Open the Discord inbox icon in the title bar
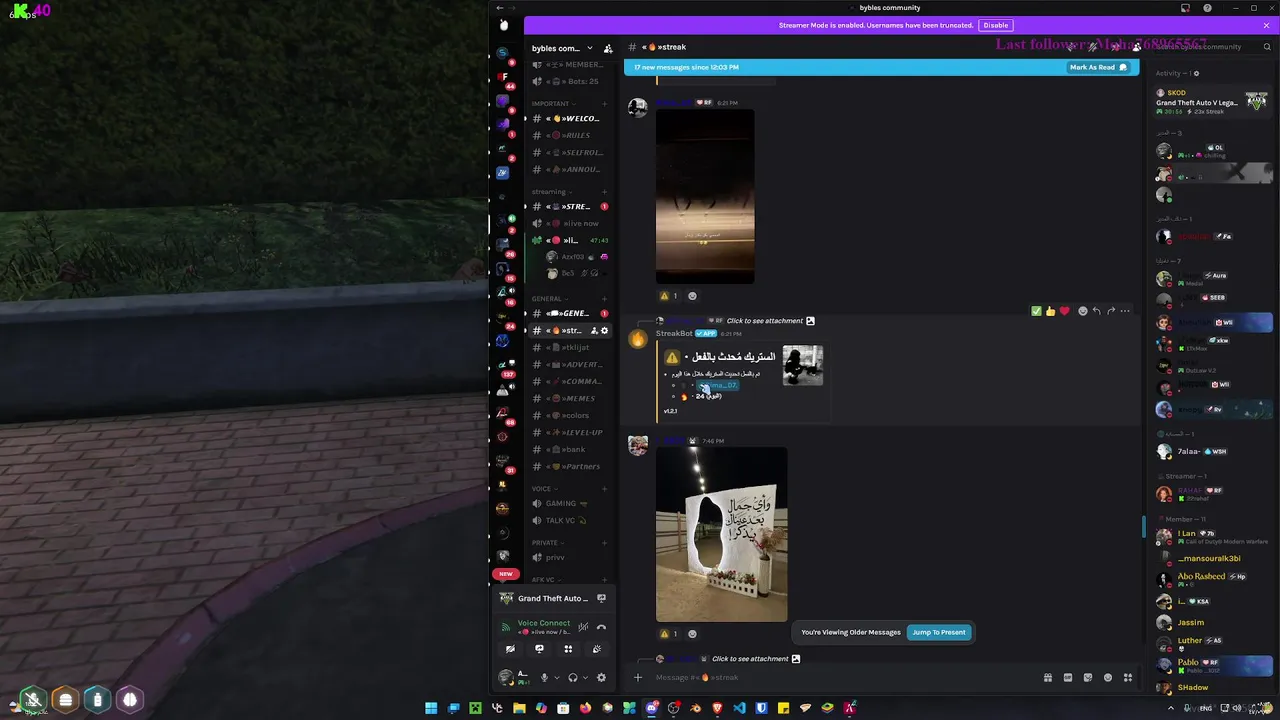Viewport: 1280px width, 720px height. pos(1185,8)
